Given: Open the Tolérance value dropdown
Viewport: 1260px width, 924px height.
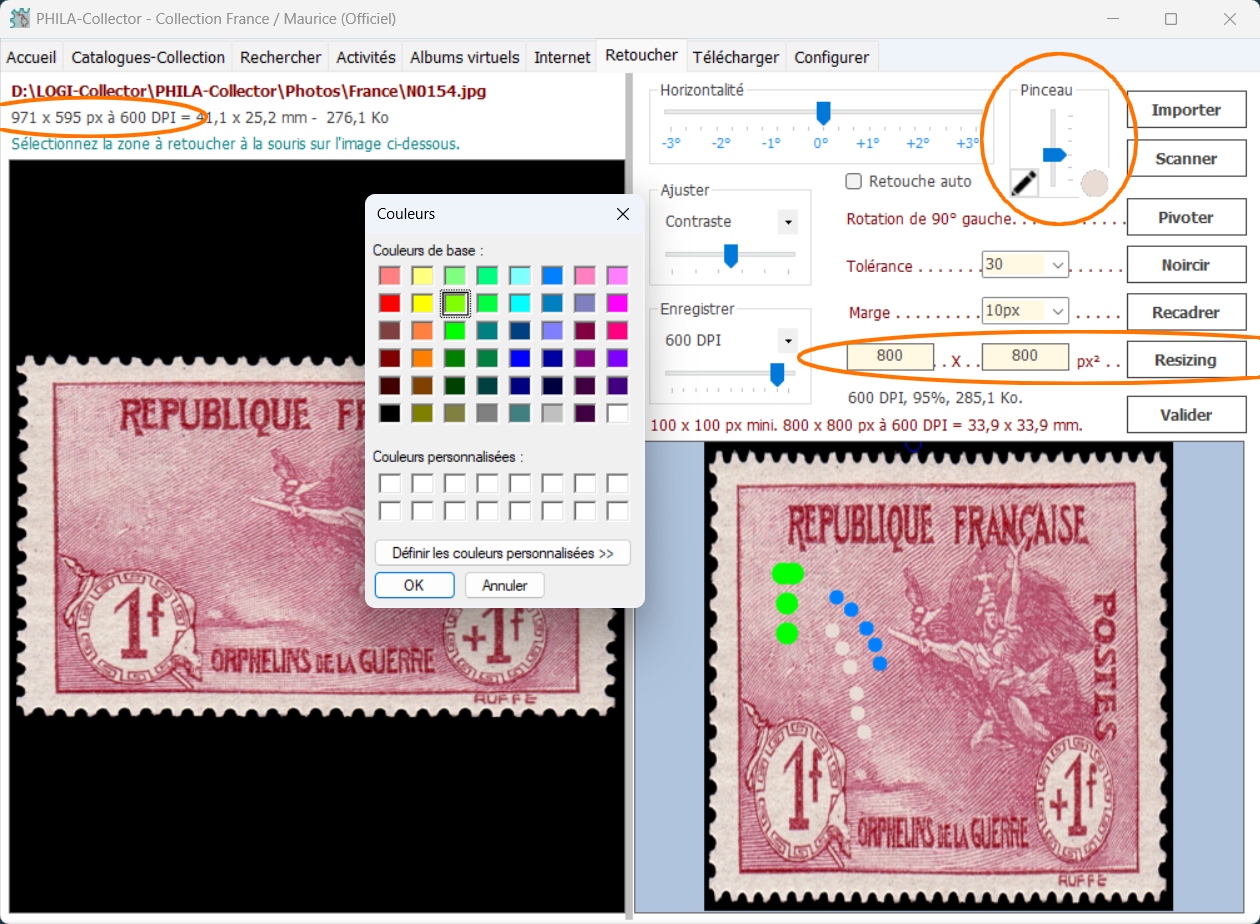Looking at the screenshot, I should (x=1058, y=266).
